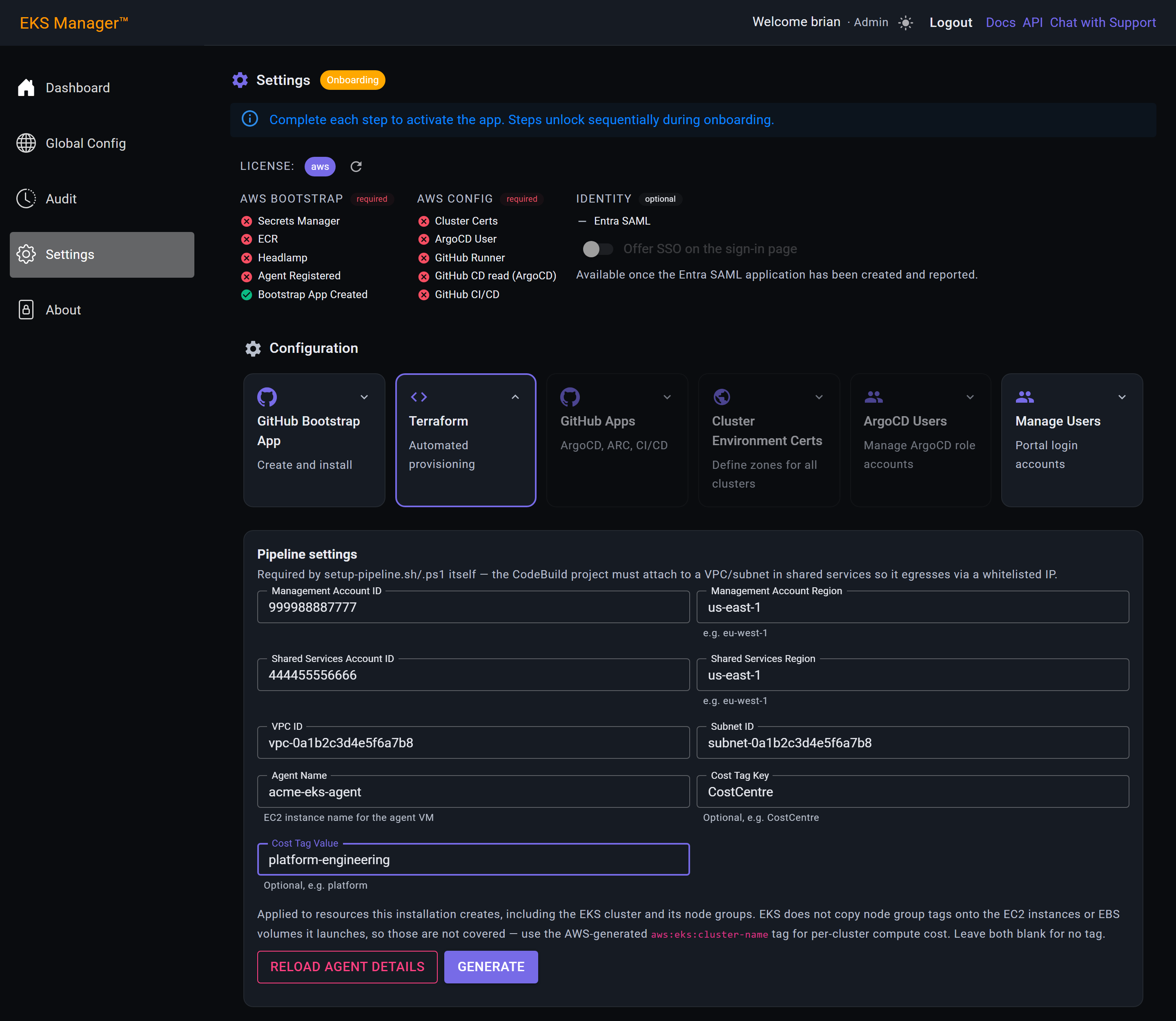Click the Generate button

490,967
